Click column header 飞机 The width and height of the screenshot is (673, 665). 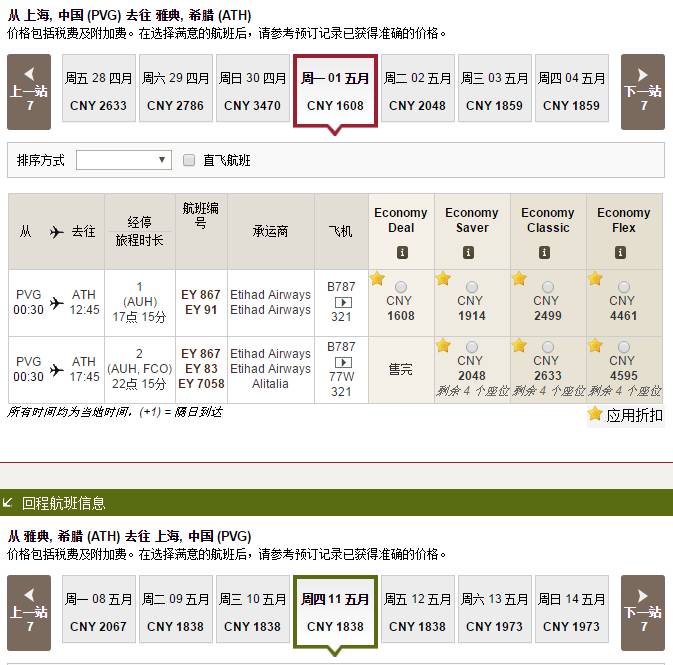click(340, 231)
